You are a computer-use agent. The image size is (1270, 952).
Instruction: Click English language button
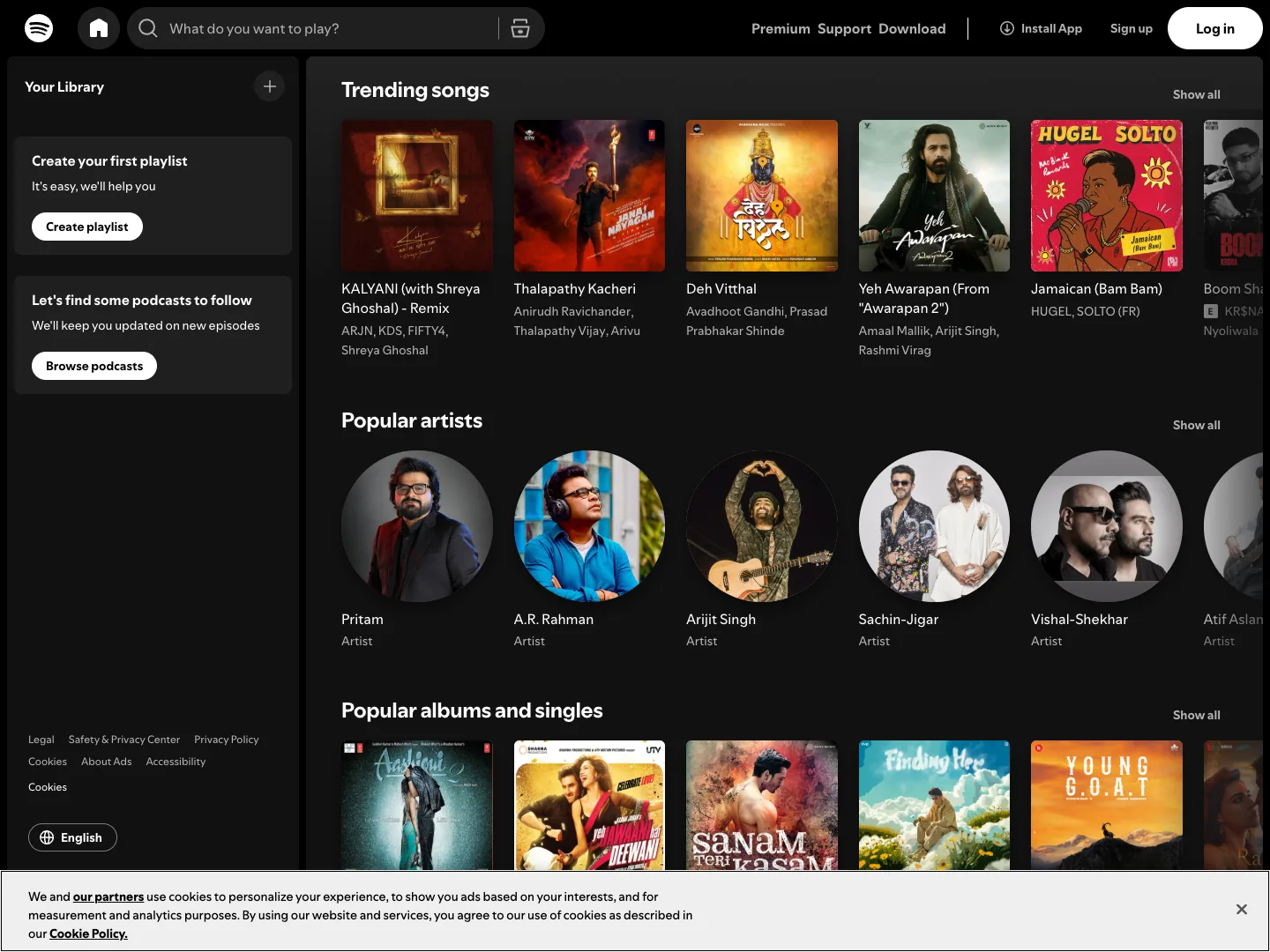point(72,837)
